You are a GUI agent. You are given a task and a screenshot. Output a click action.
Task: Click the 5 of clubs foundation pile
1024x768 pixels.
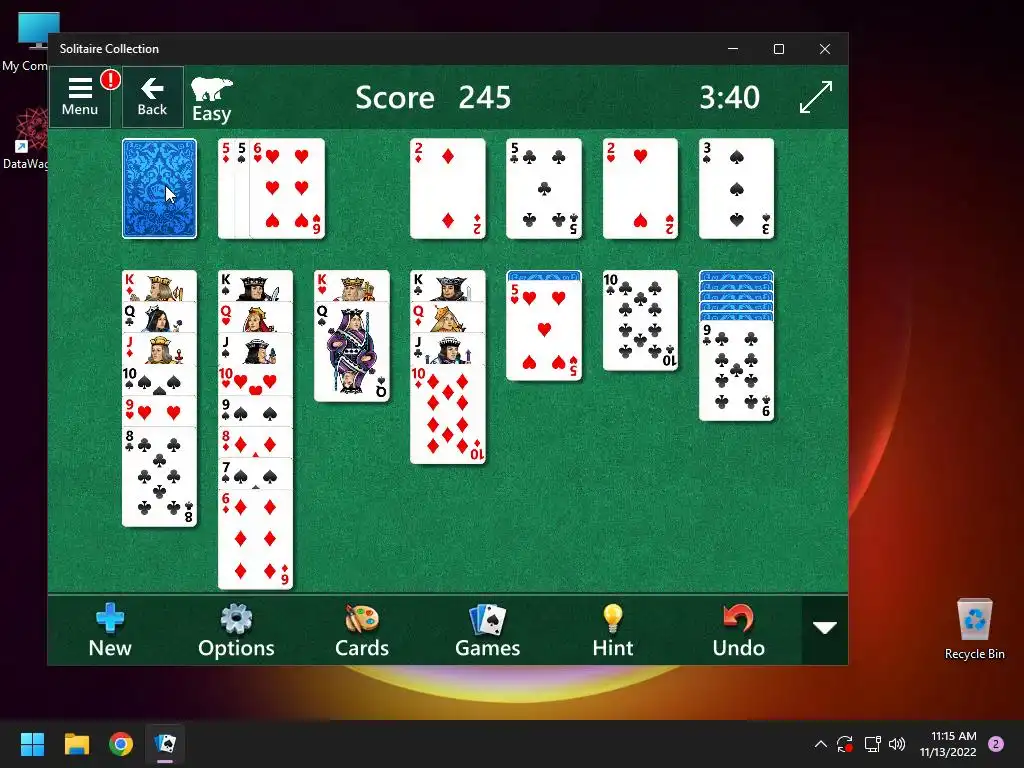pyautogui.click(x=544, y=188)
